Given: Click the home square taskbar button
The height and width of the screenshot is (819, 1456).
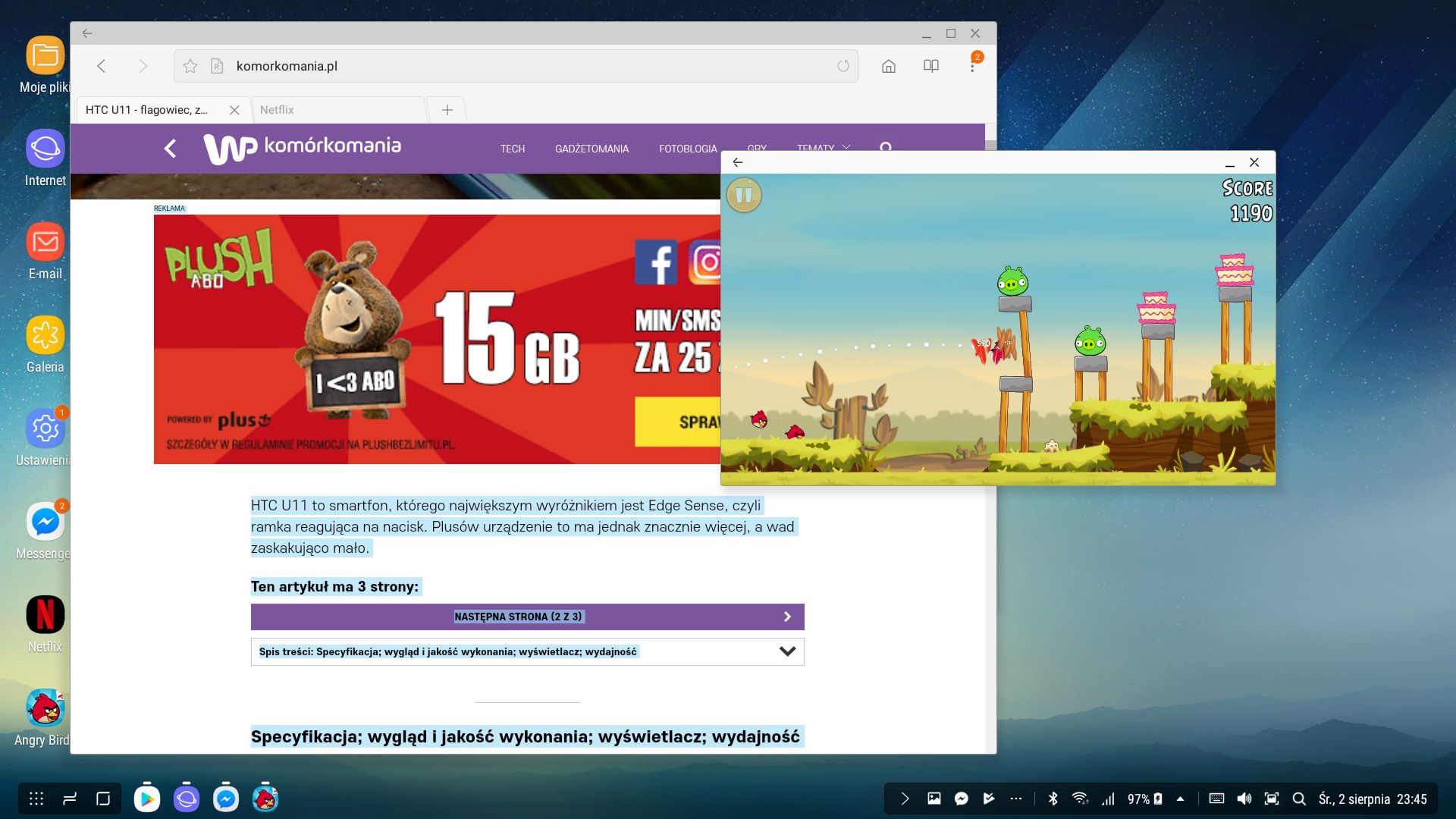Looking at the screenshot, I should (x=103, y=799).
